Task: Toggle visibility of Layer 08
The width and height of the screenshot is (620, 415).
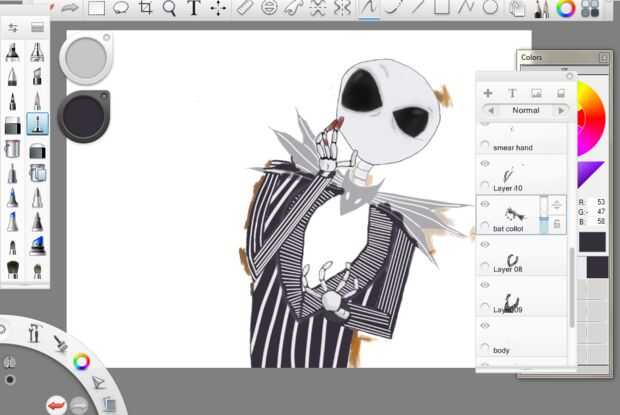Action: click(x=485, y=244)
